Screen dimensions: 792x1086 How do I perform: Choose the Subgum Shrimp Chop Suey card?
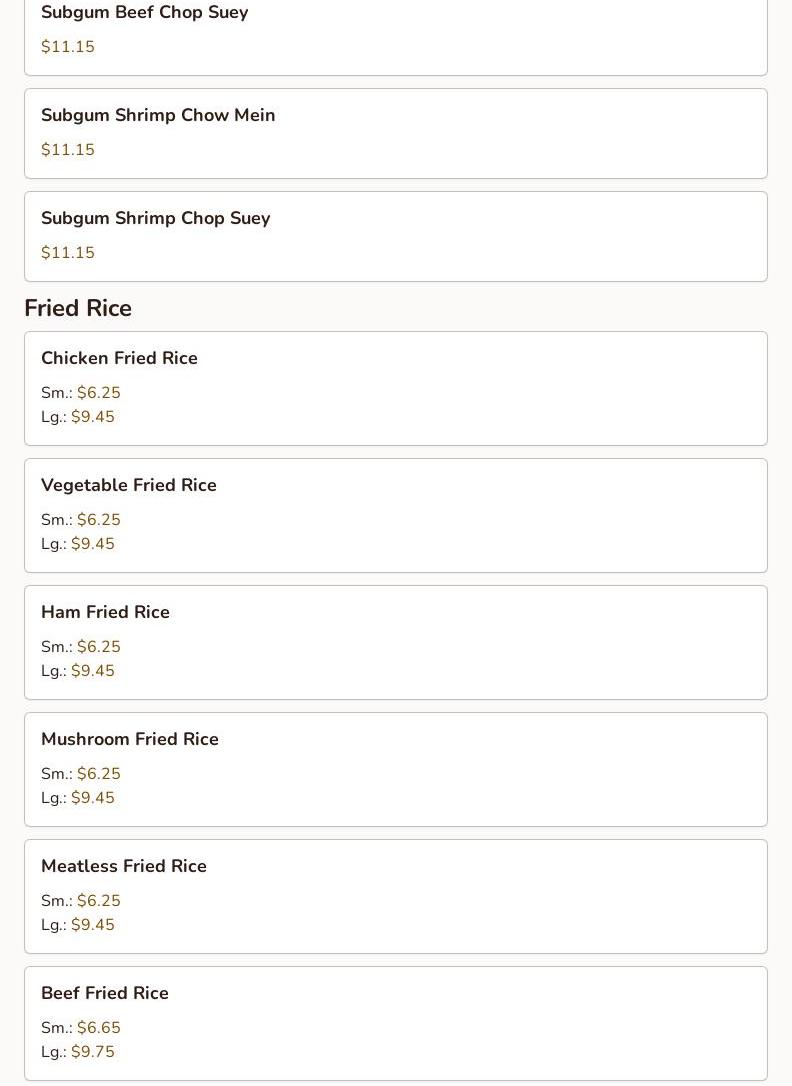395,236
